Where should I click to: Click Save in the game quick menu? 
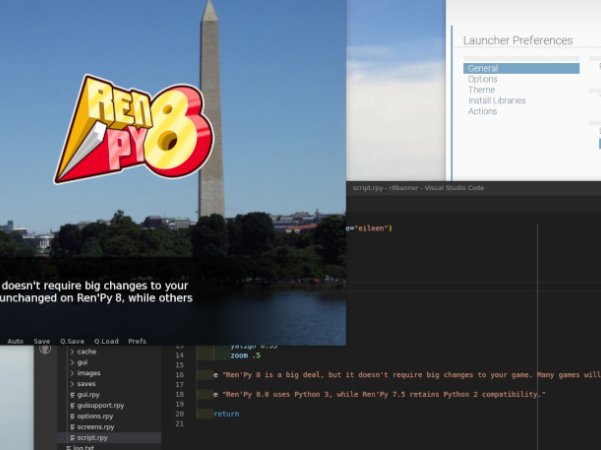pyautogui.click(x=42, y=341)
